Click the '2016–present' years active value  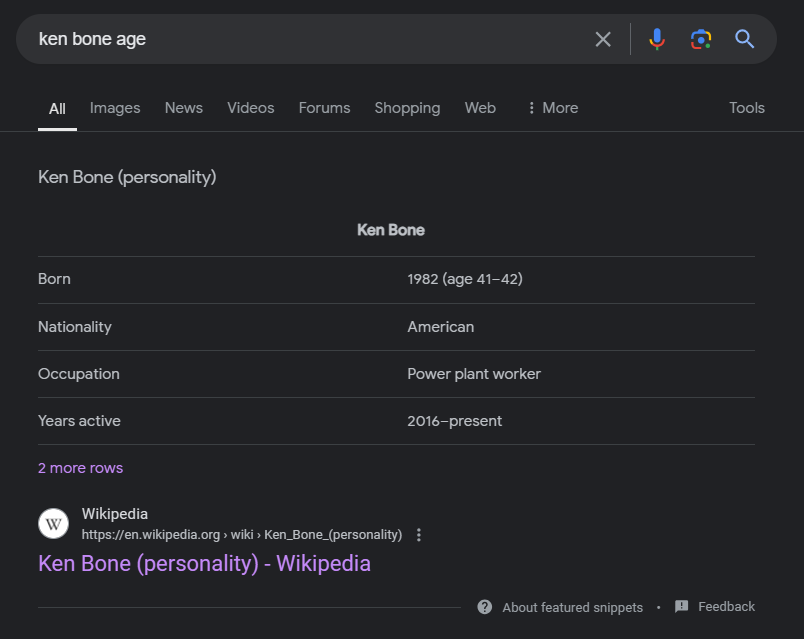pyautogui.click(x=454, y=421)
